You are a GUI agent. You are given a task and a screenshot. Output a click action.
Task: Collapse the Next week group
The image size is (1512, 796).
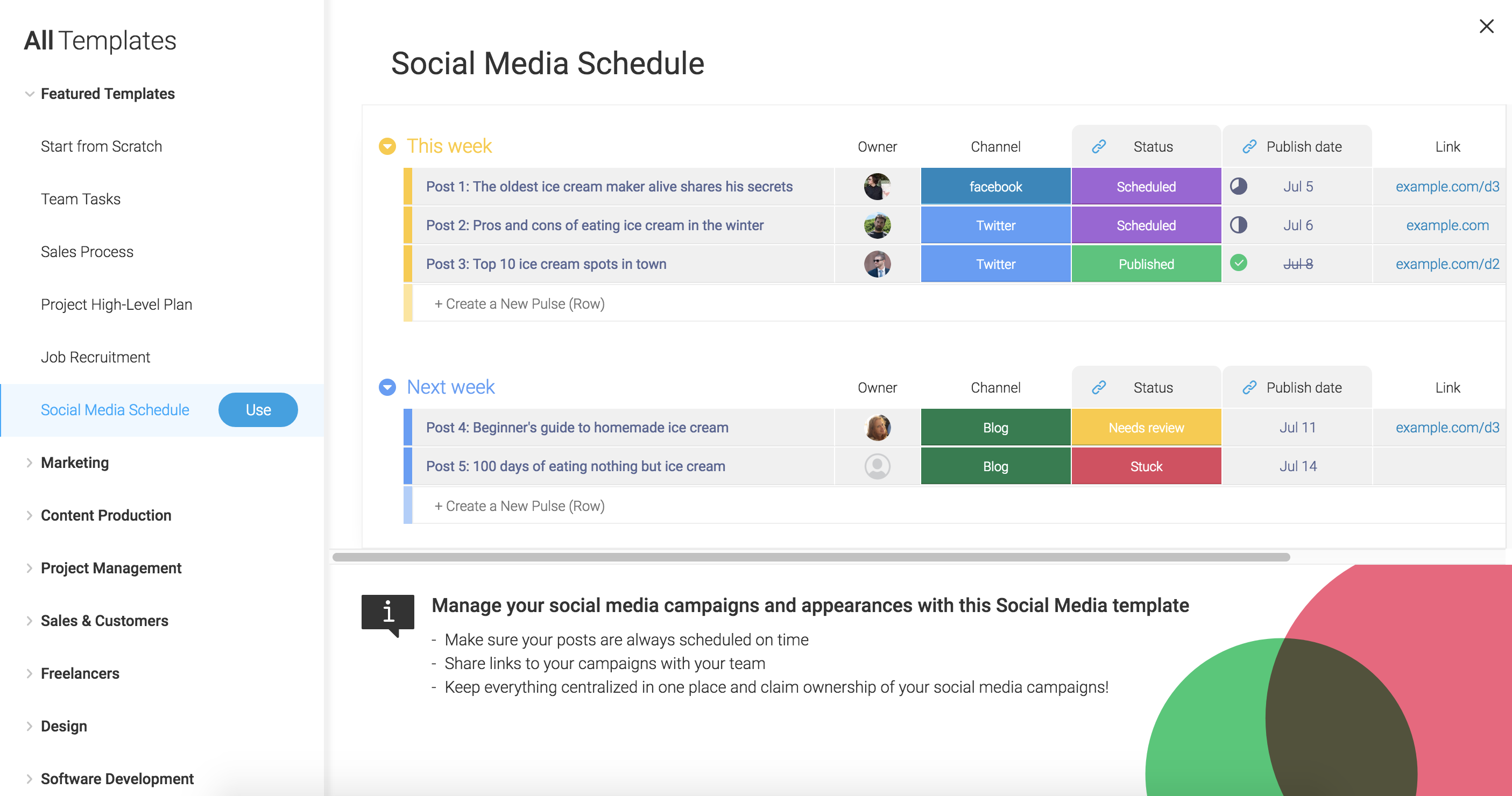pos(387,387)
